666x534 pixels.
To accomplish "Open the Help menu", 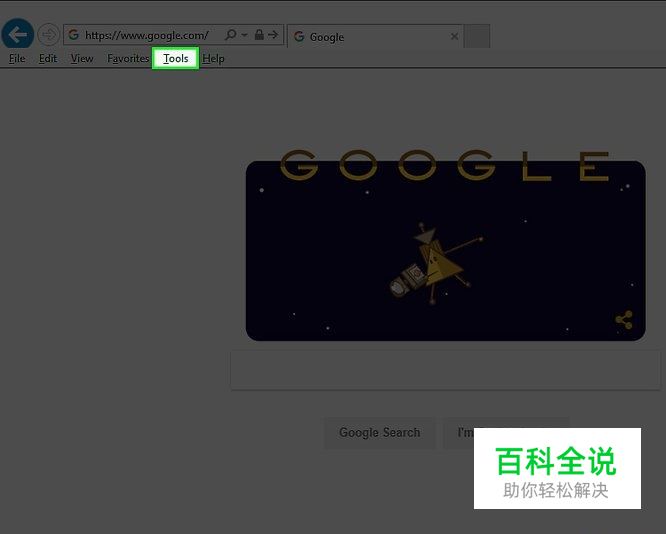I will tap(213, 59).
